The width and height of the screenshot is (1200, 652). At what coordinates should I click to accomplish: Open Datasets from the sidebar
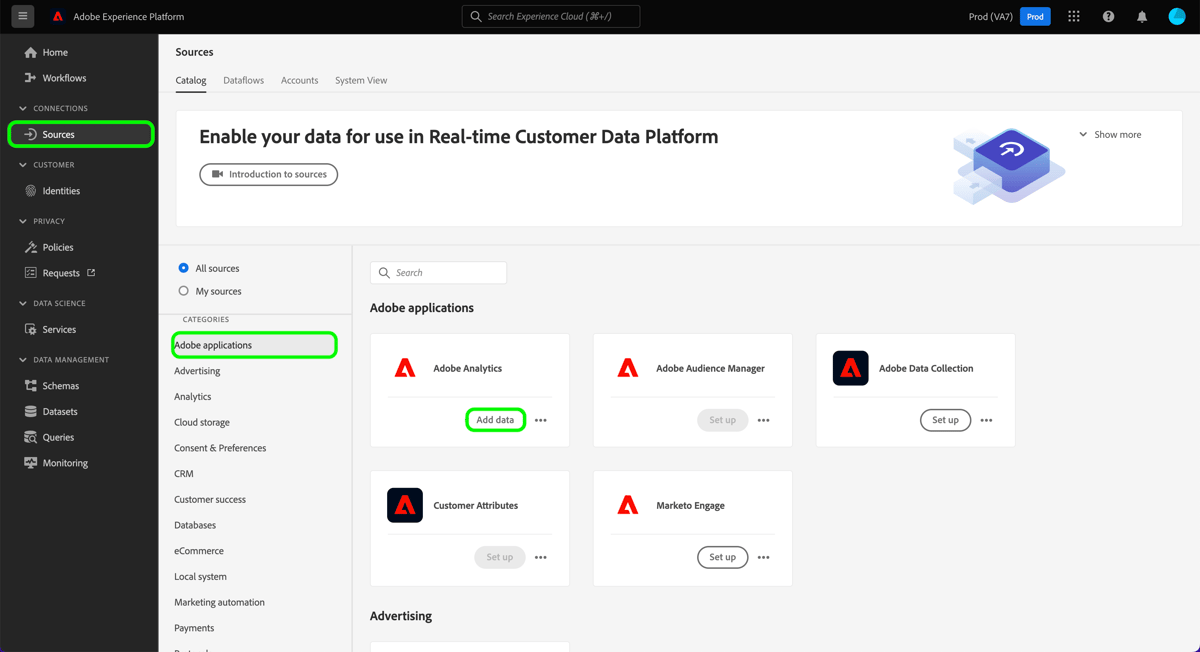pos(59,410)
